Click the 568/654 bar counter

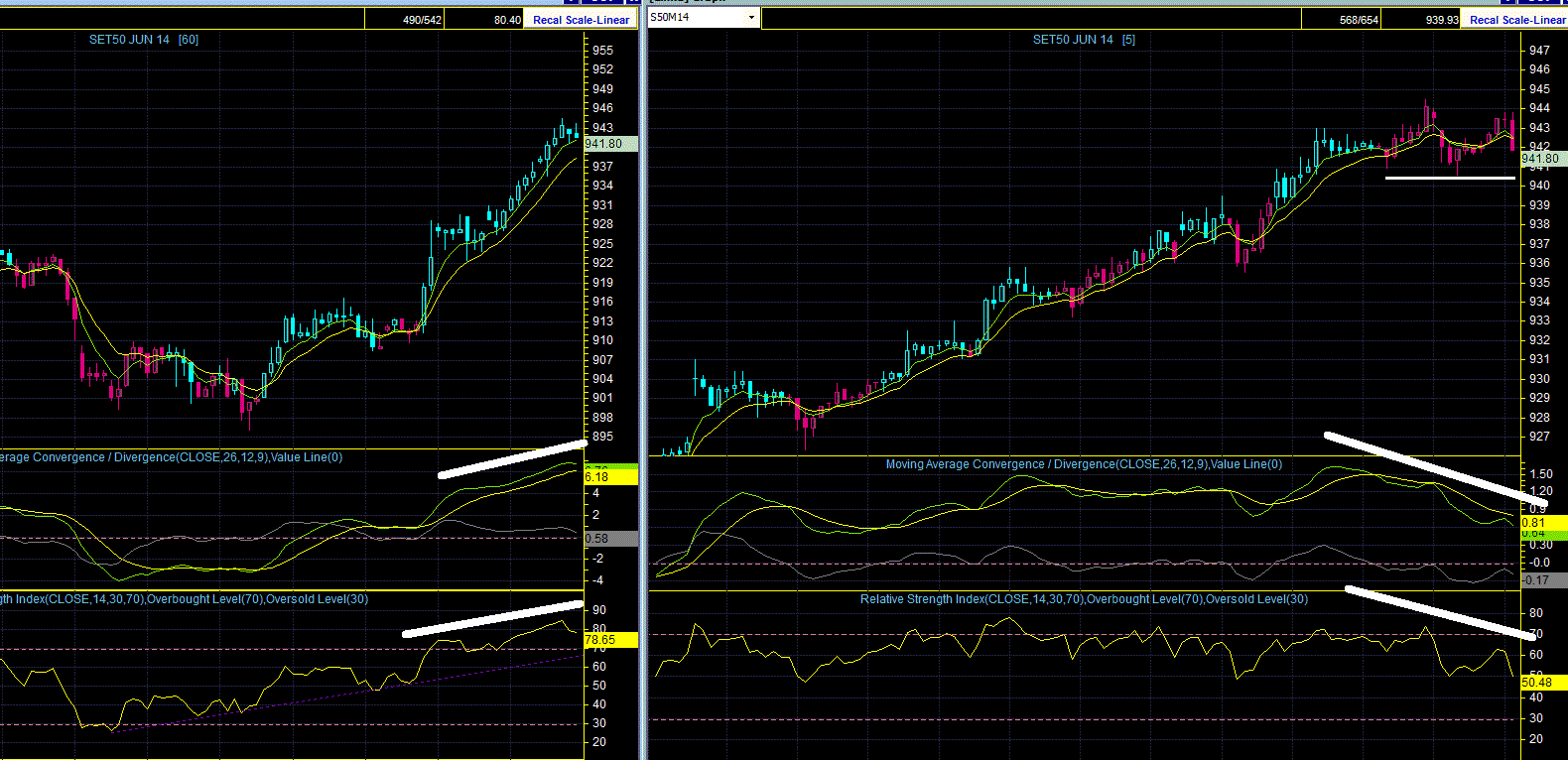coord(1359,20)
